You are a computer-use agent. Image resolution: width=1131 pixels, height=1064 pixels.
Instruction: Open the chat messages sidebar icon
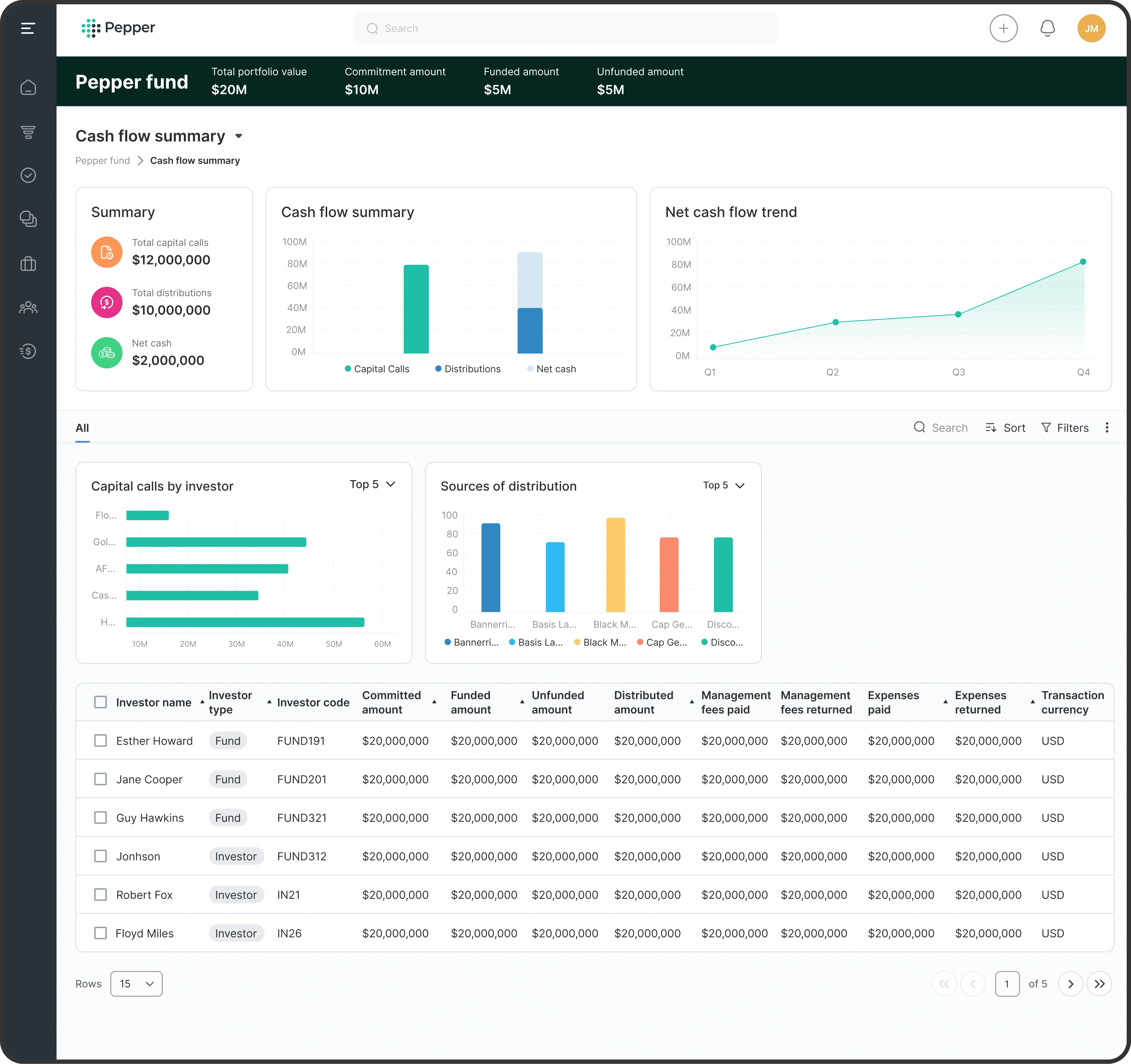pos(28,219)
